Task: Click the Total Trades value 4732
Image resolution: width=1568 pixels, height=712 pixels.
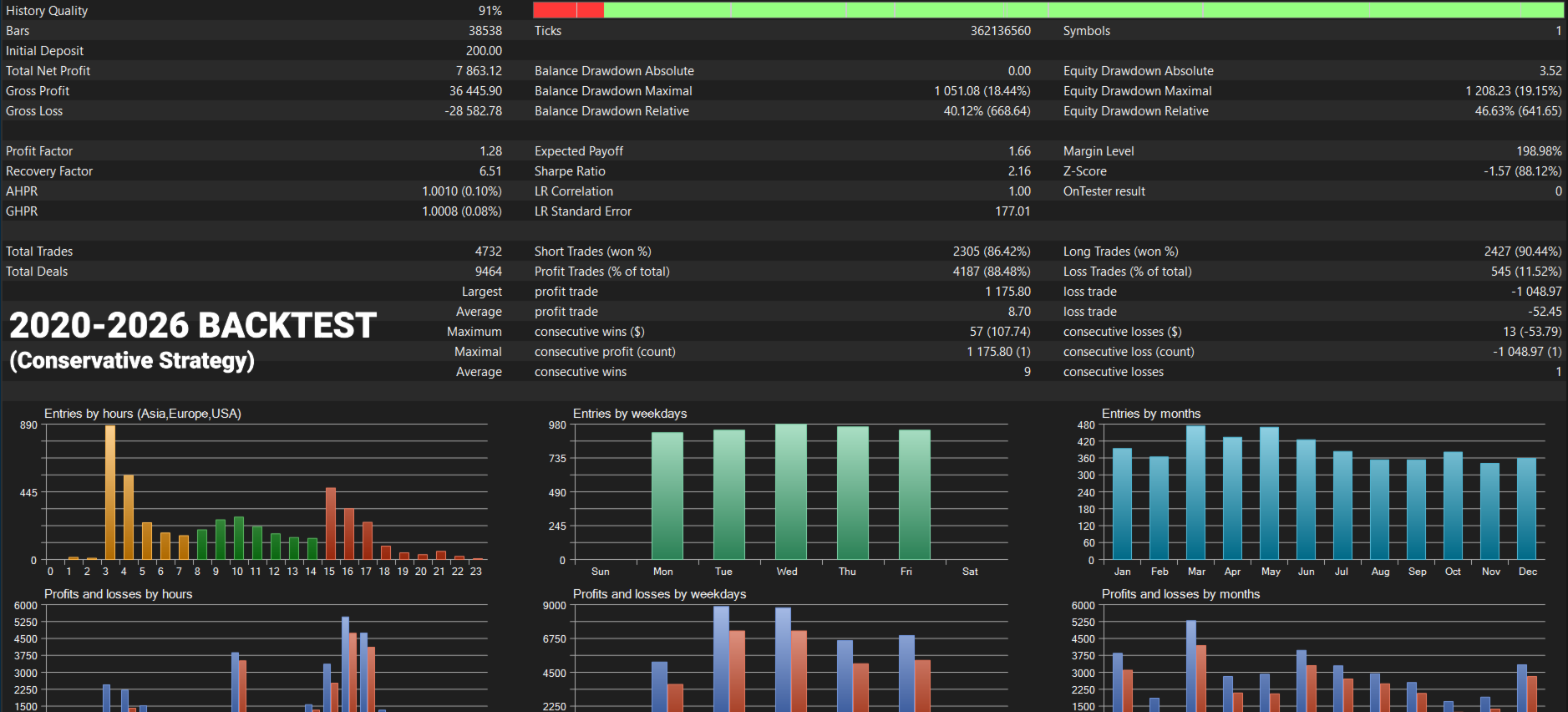Action: click(489, 252)
